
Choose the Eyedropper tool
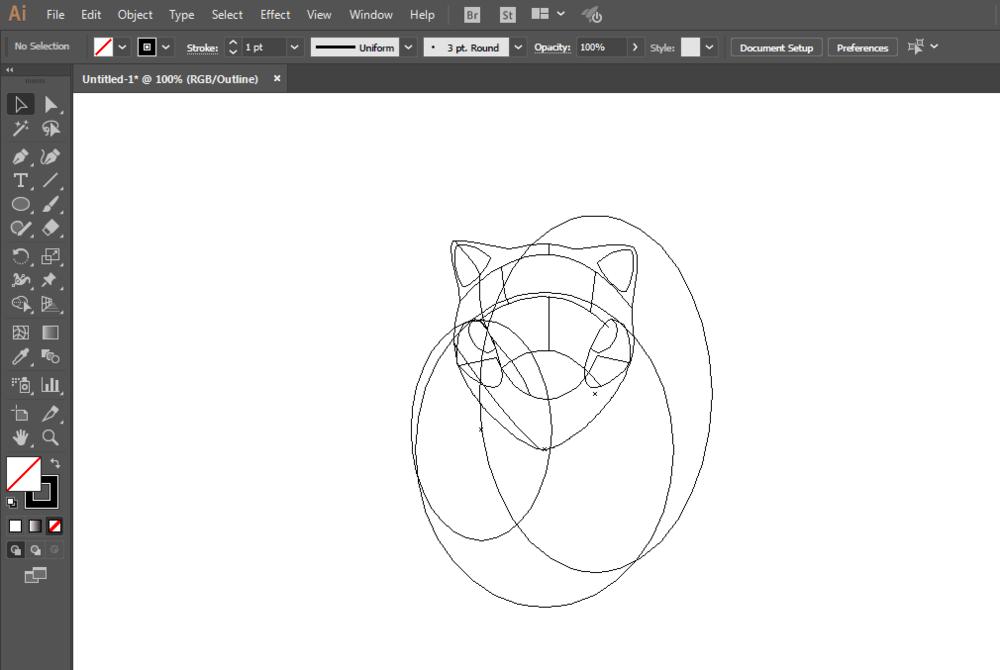[x=20, y=357]
